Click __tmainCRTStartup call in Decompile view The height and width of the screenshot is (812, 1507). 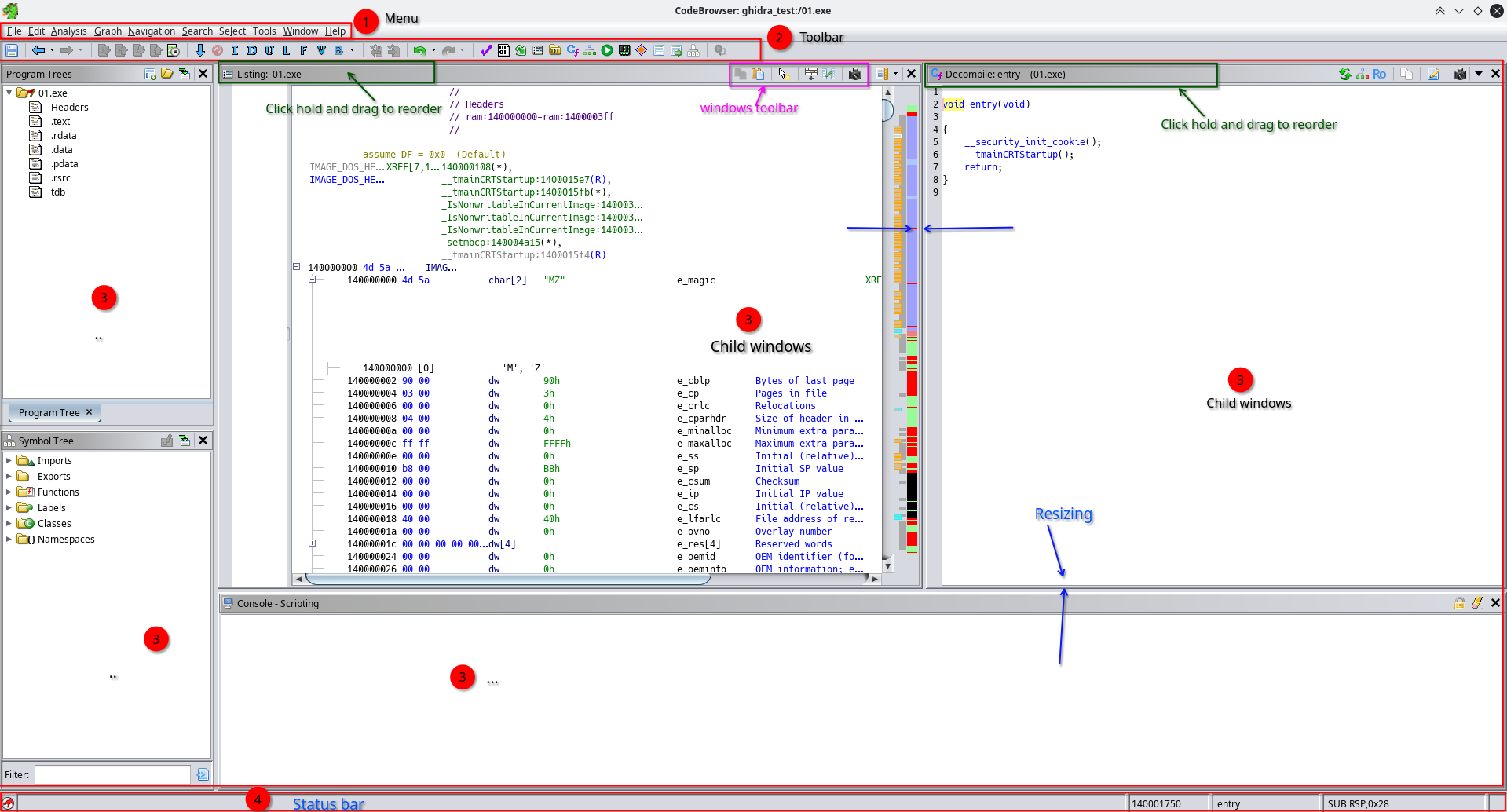point(1013,155)
